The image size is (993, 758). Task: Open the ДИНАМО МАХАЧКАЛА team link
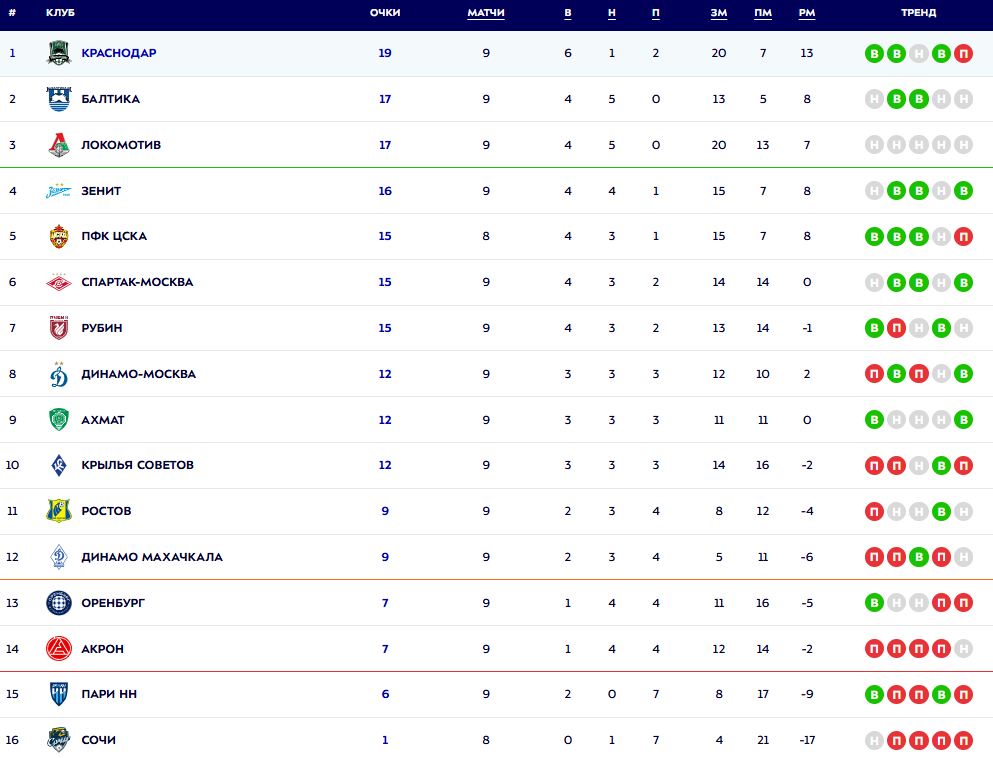(152, 557)
